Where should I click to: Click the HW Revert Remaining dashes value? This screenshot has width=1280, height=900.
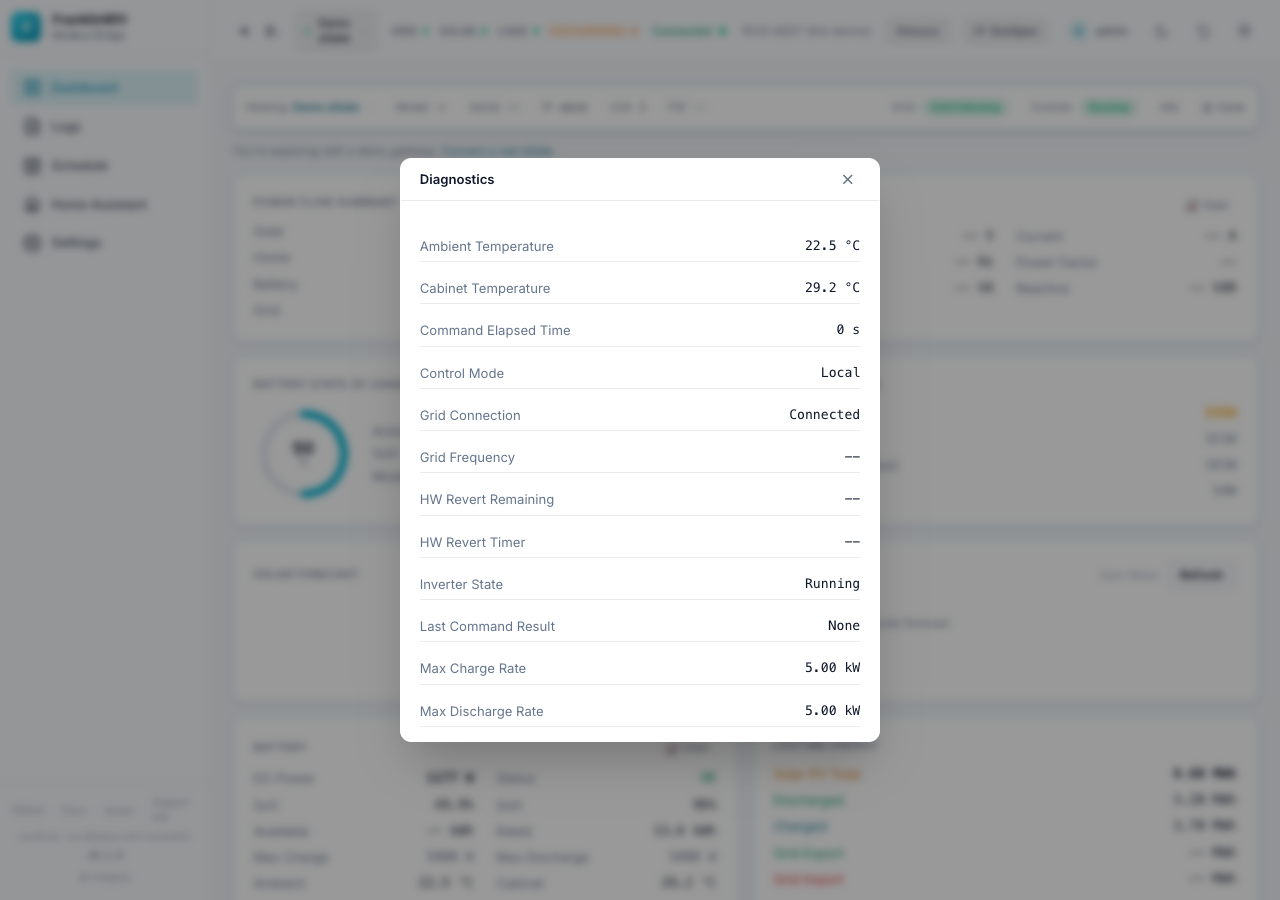click(x=852, y=498)
